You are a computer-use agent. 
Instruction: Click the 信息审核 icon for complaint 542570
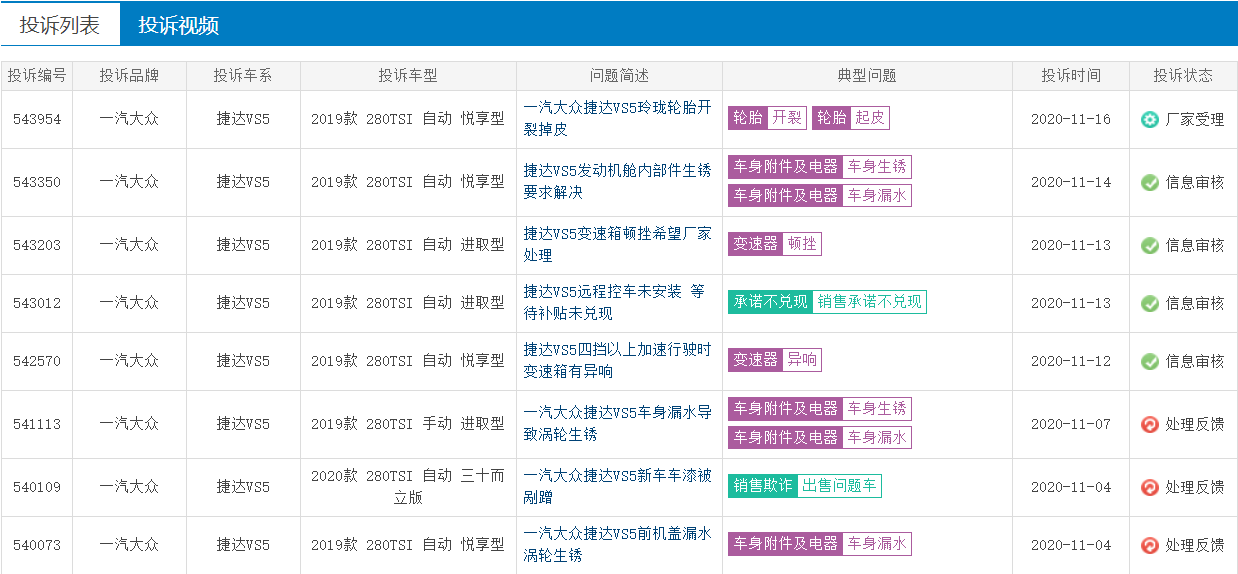[x=1149, y=361]
